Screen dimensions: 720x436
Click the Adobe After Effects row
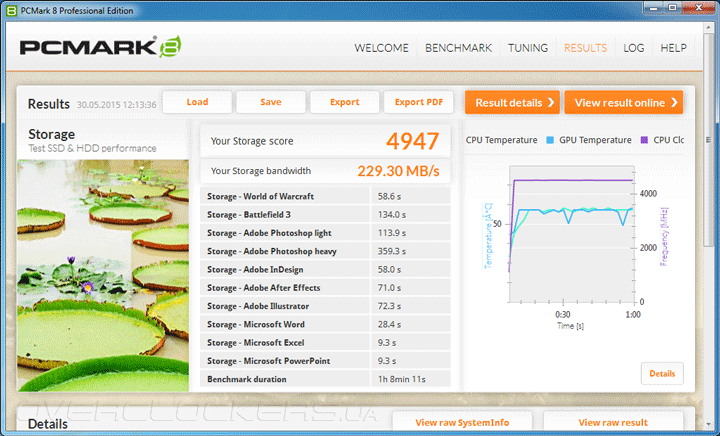(x=325, y=288)
